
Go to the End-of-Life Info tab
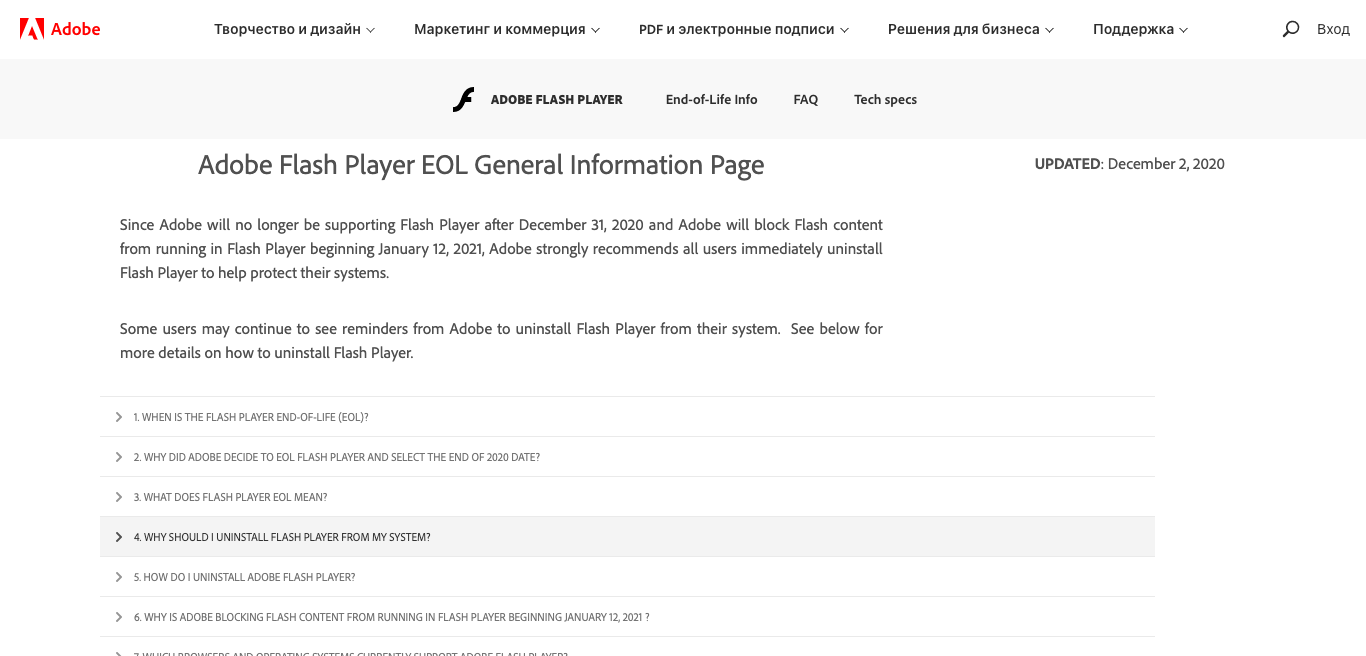(x=711, y=100)
